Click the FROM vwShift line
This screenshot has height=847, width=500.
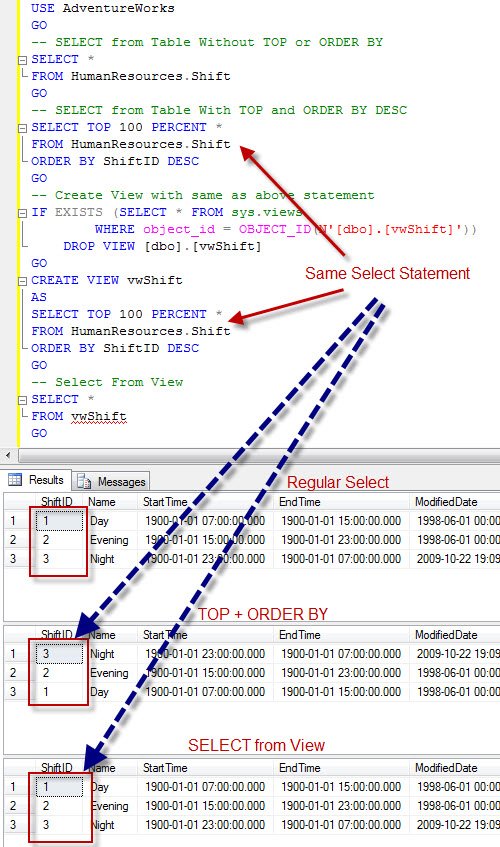pyautogui.click(x=79, y=416)
